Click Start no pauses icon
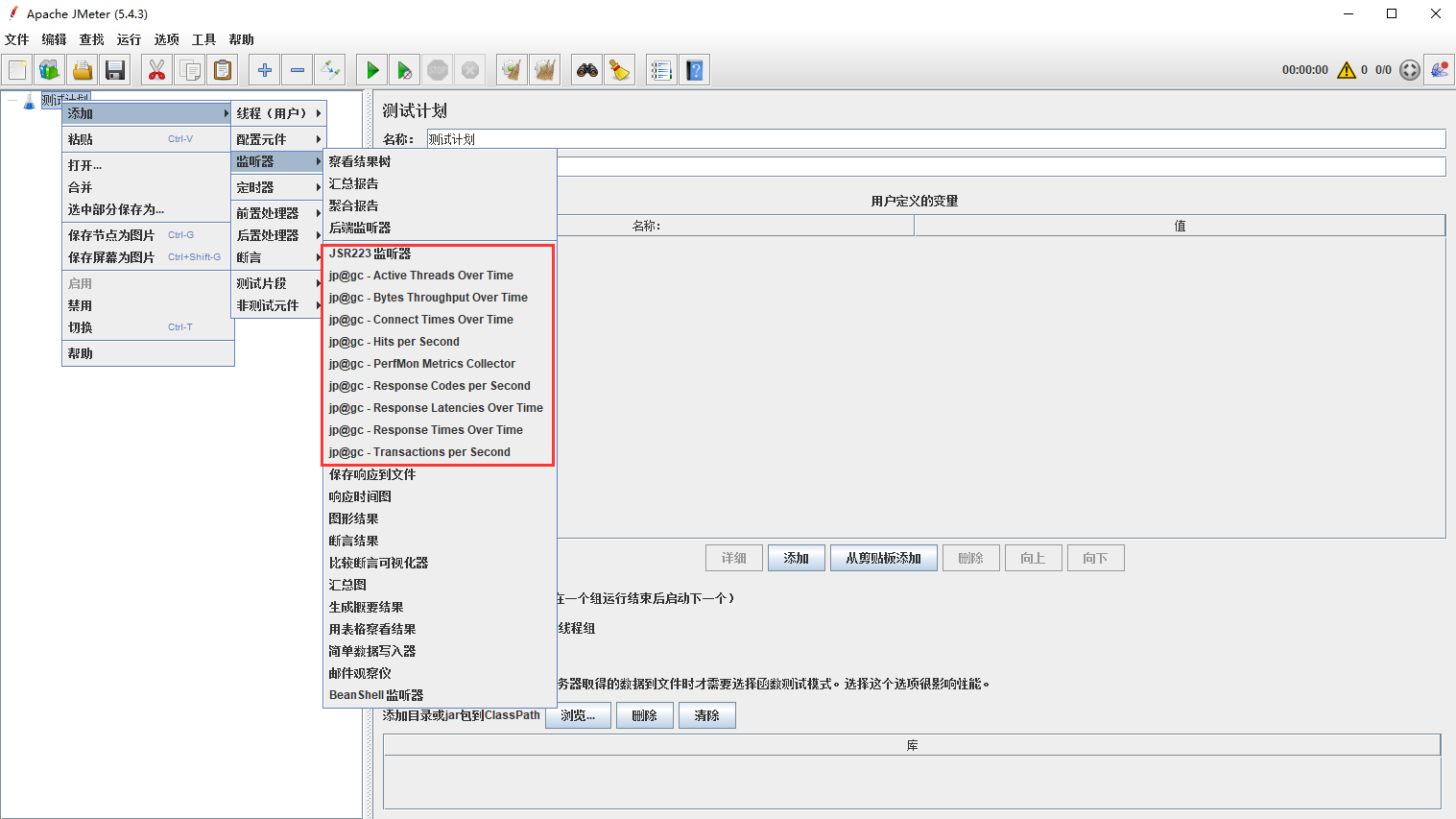The image size is (1456, 819). [x=405, y=70]
